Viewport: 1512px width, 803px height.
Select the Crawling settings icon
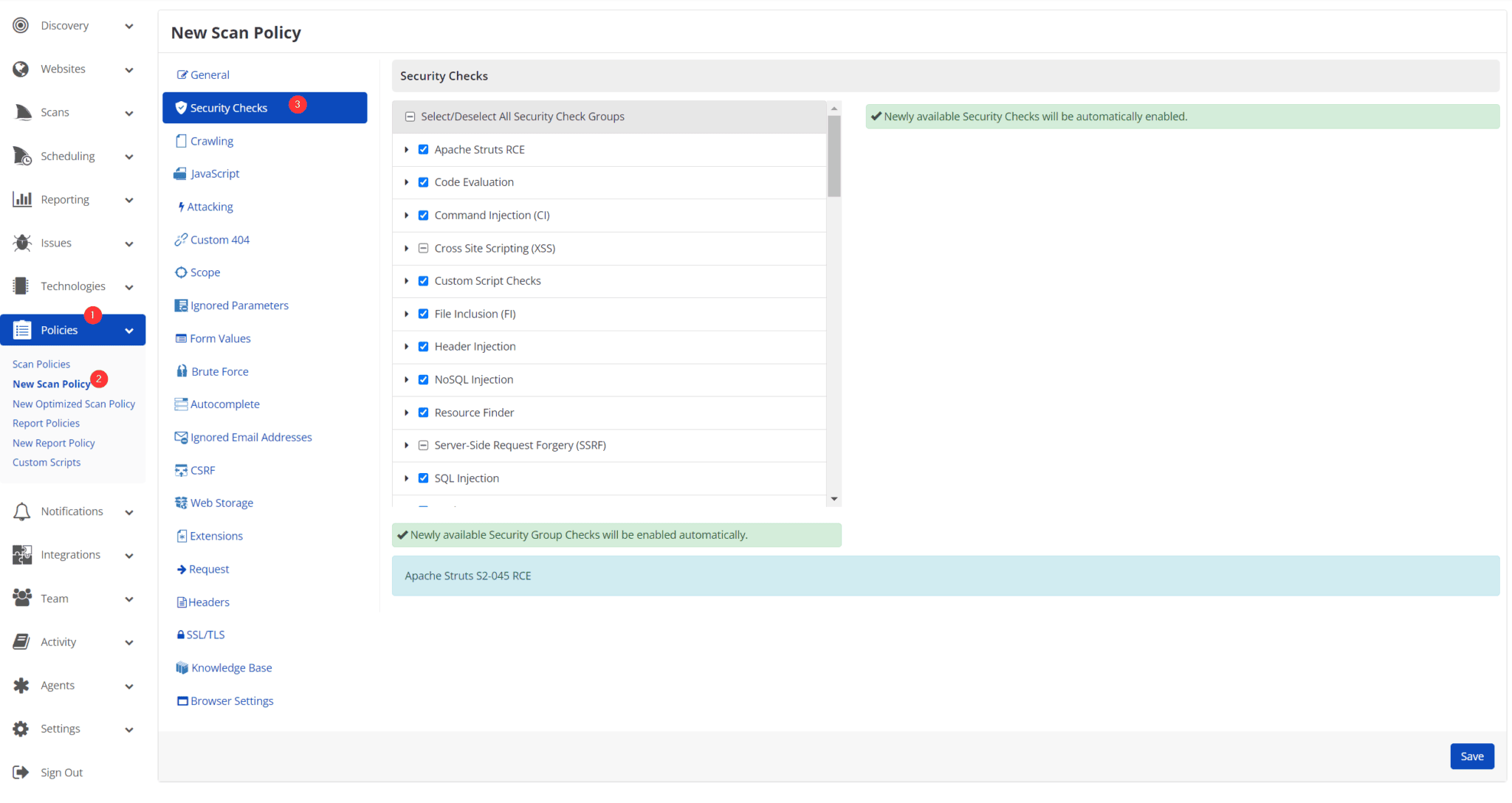click(181, 140)
